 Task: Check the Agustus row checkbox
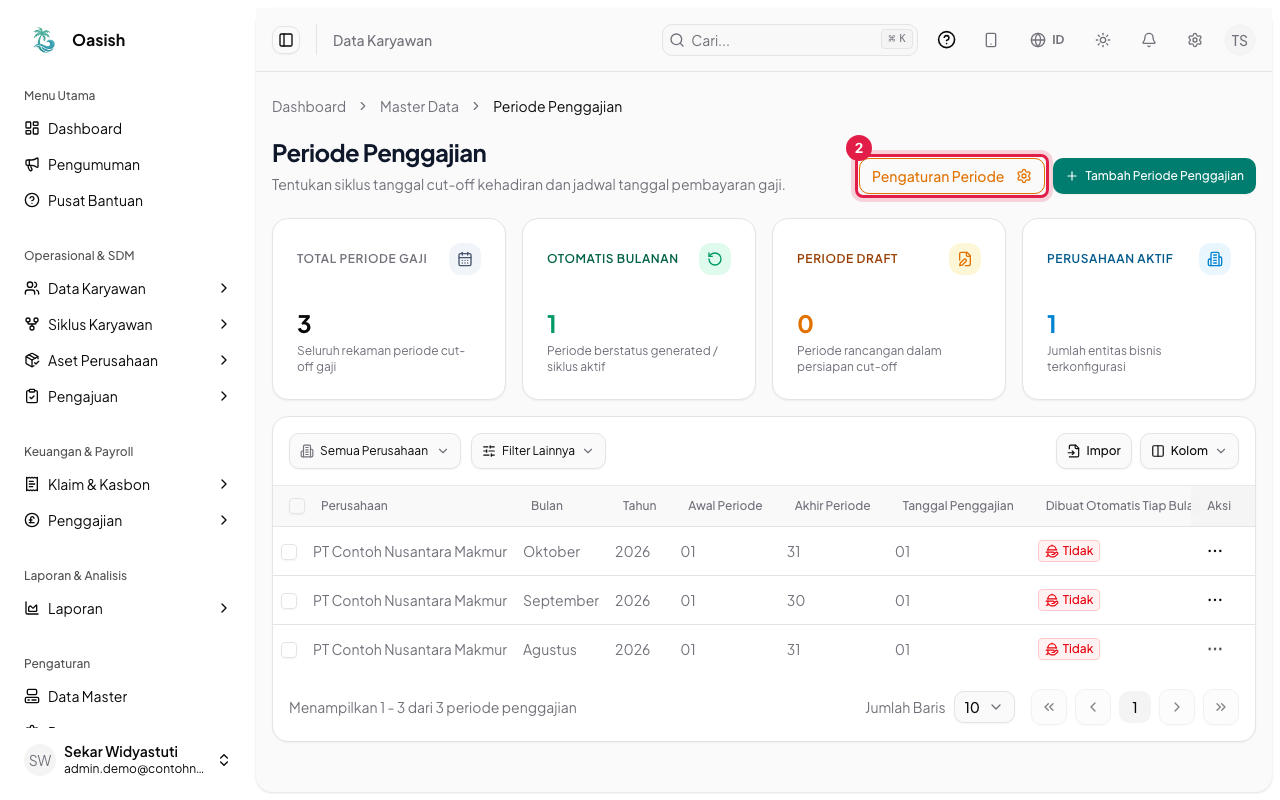289,650
